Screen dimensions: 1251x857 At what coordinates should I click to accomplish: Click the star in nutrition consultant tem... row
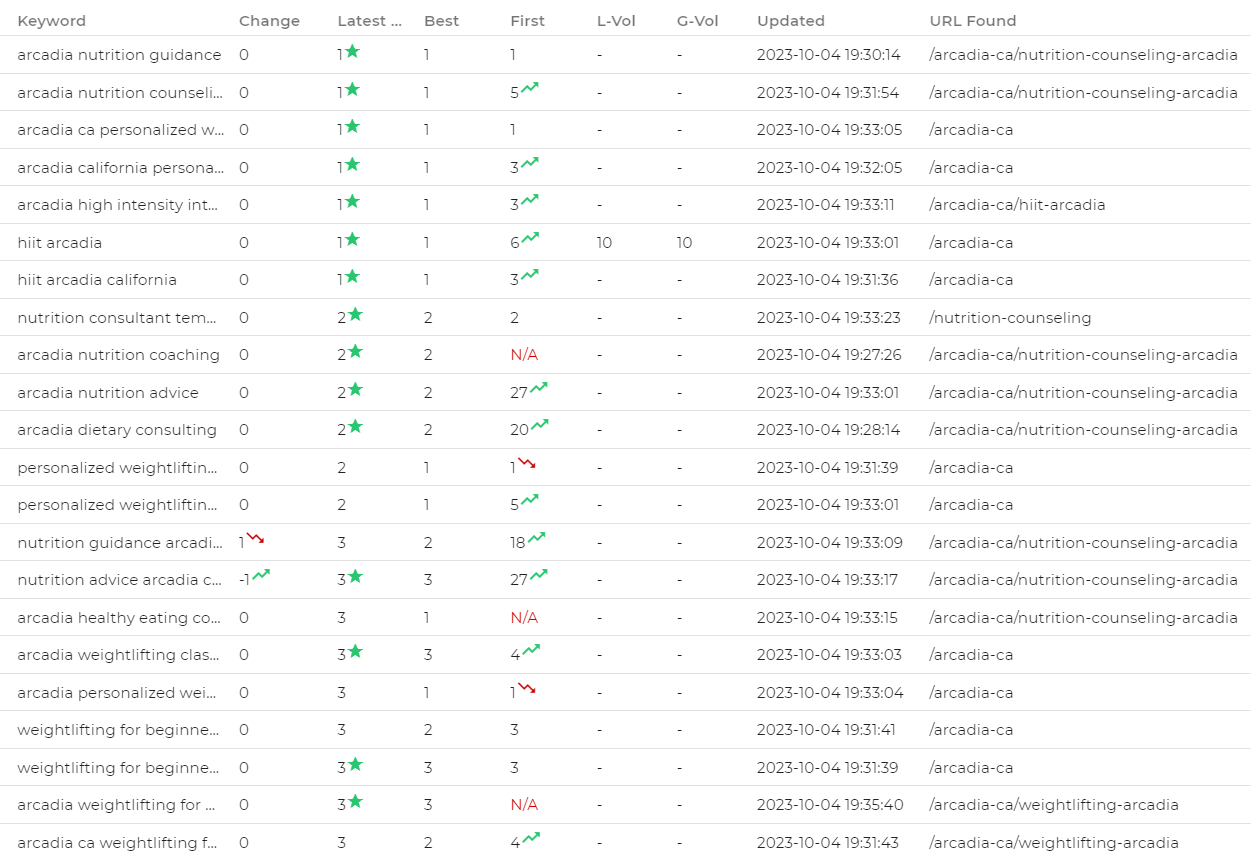(355, 315)
